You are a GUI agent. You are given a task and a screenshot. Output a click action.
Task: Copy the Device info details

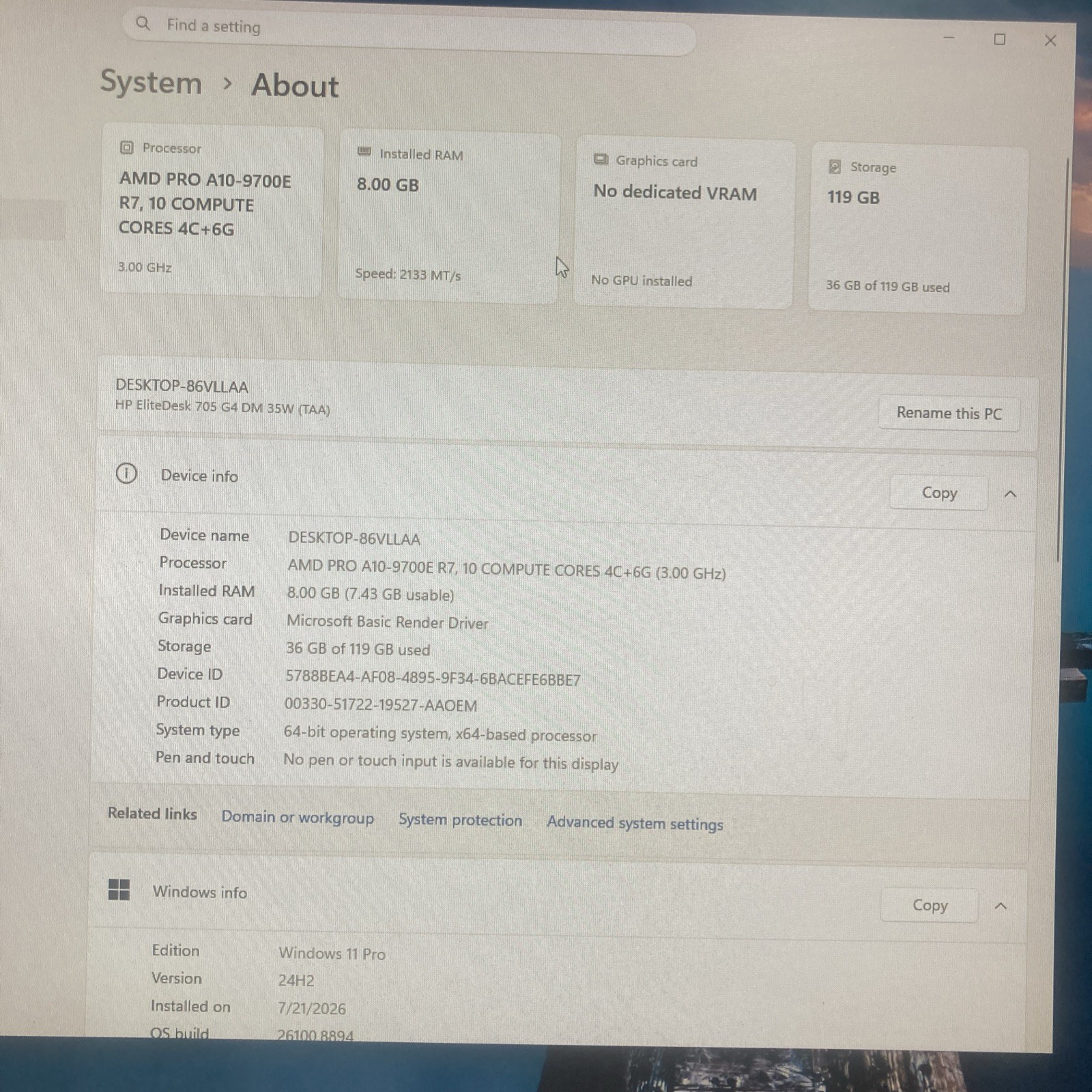click(x=939, y=492)
